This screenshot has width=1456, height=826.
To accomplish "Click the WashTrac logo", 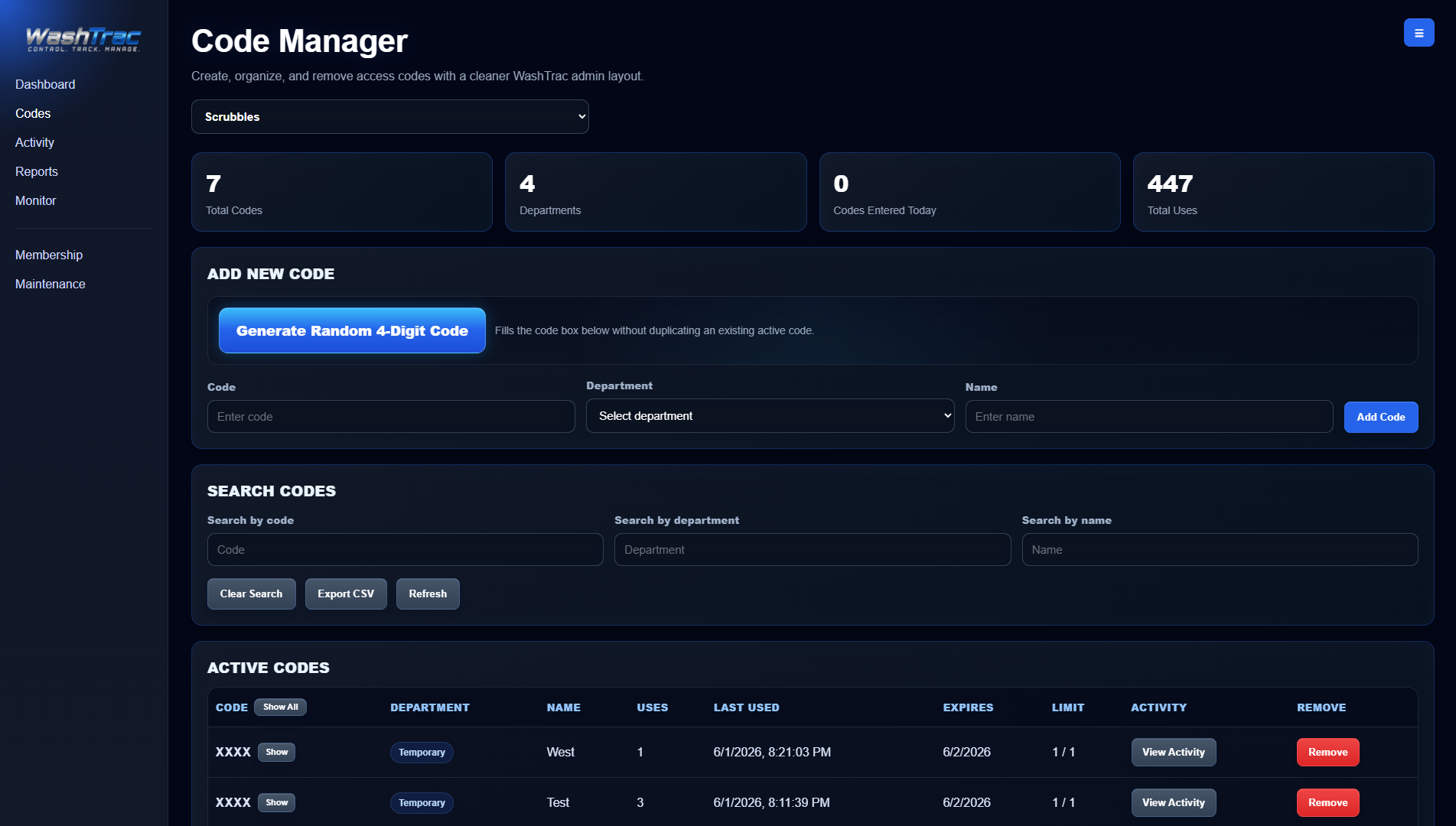I will click(x=83, y=39).
